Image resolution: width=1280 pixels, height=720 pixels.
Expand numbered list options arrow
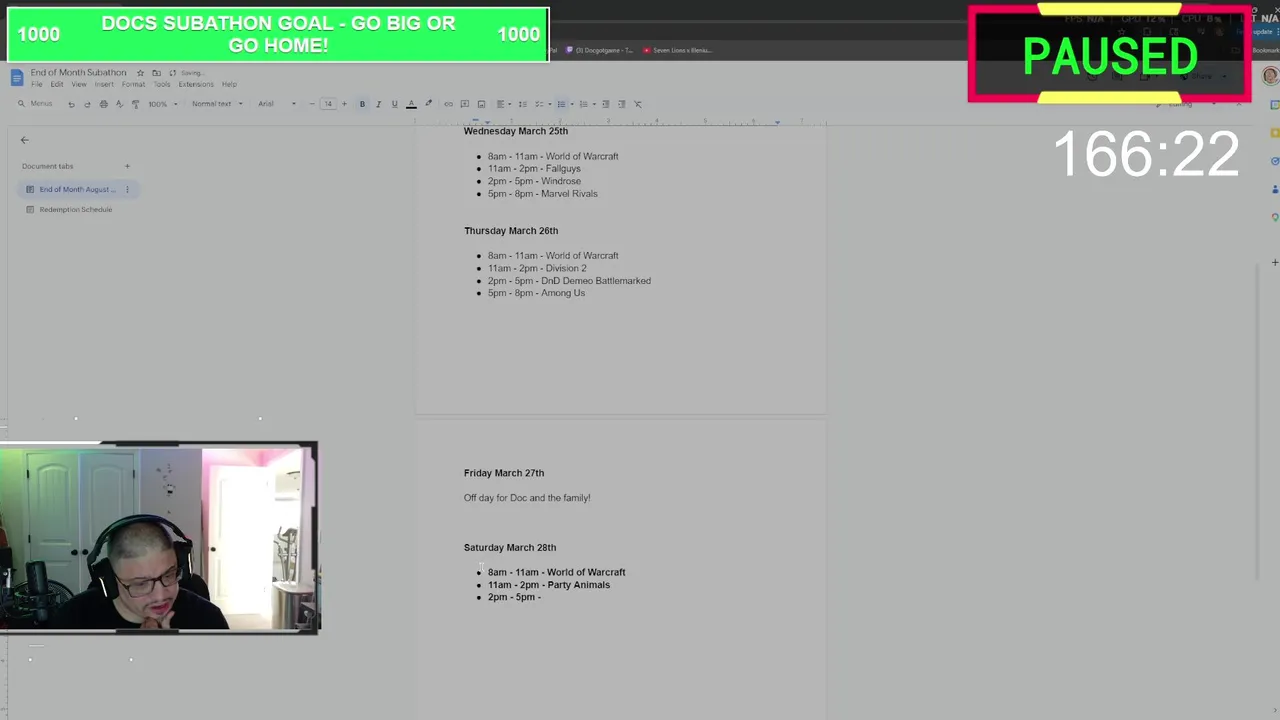click(x=593, y=104)
